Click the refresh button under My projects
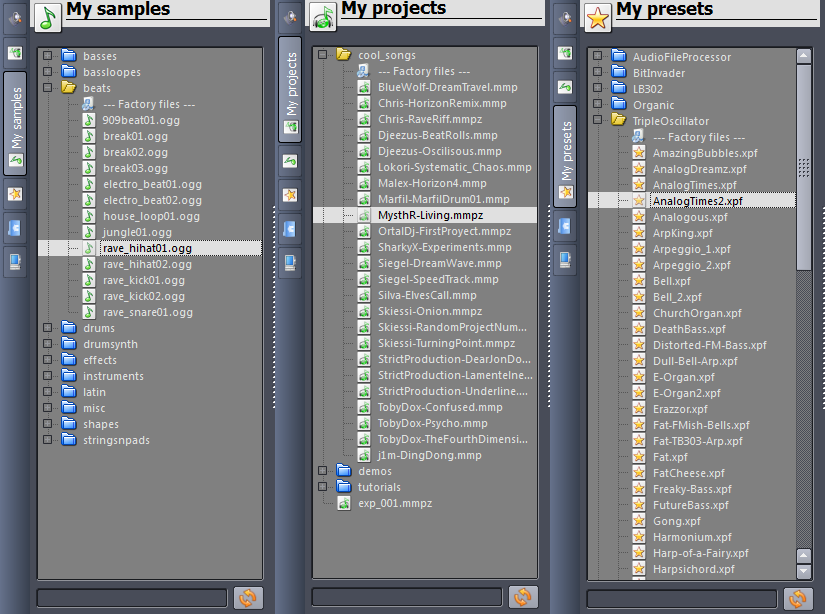Image resolution: width=825 pixels, height=614 pixels. 523,598
